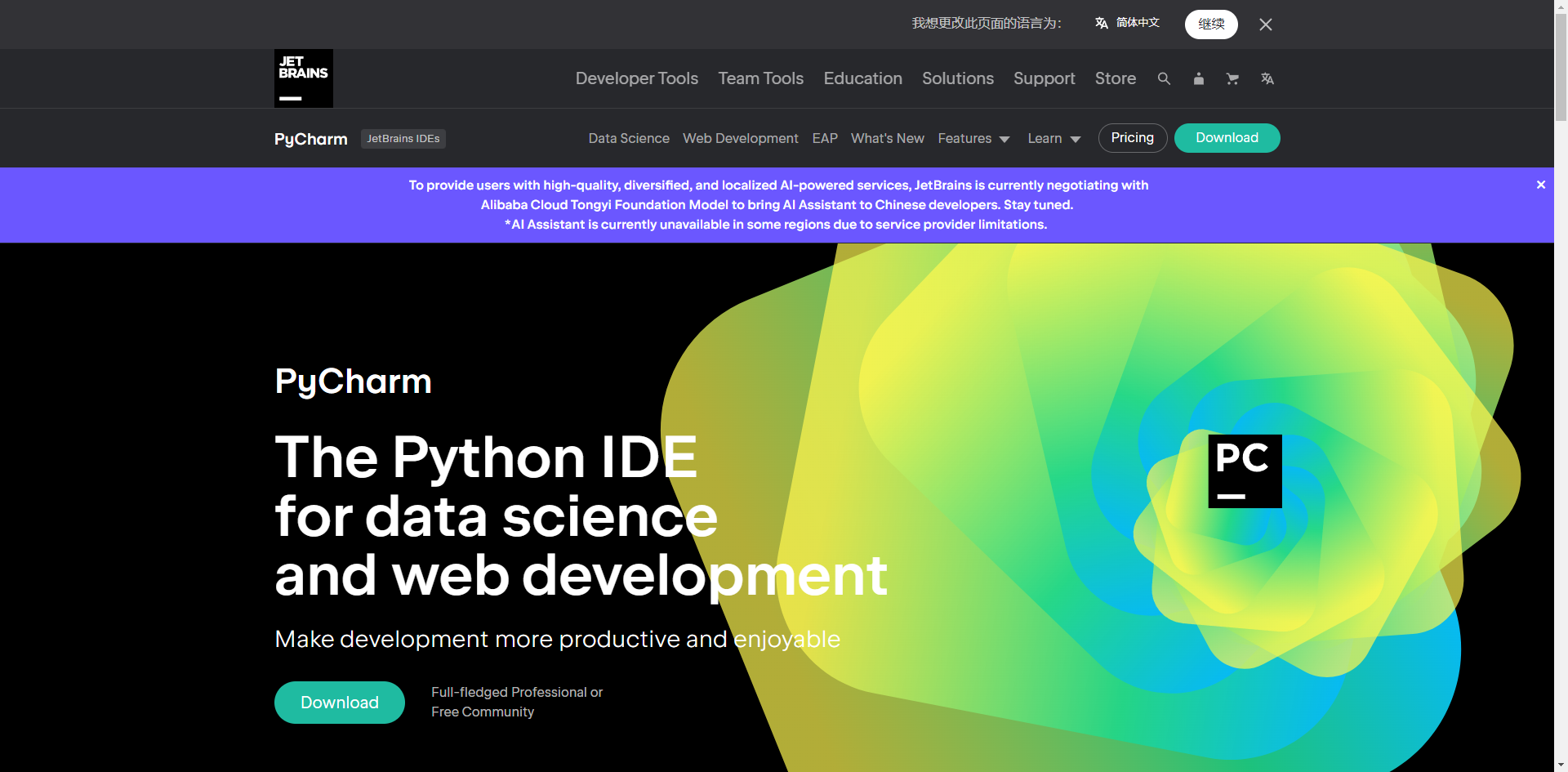
Task: Open language selector icon in main nav
Action: (1267, 78)
